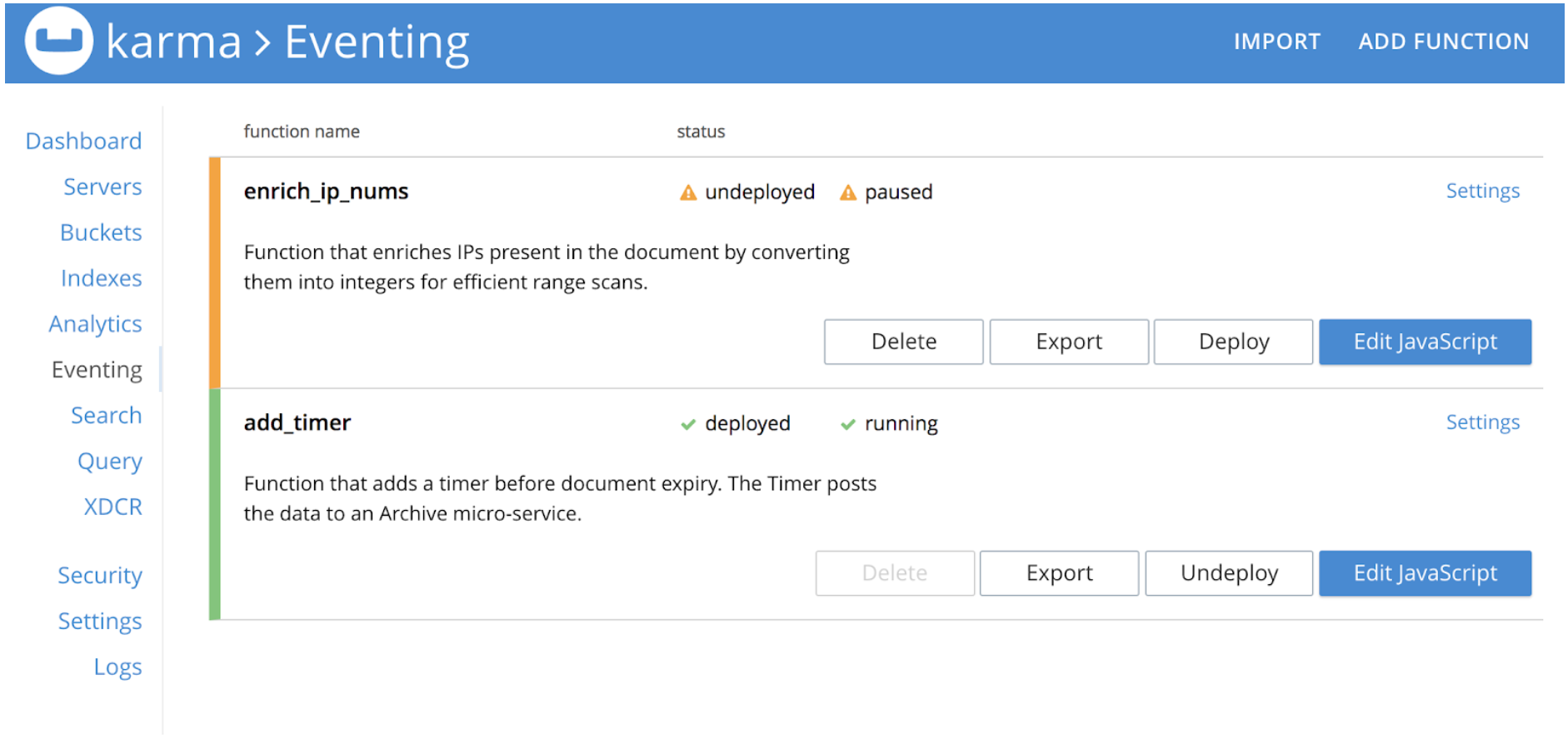Open Security in sidebar
Screen dimensions: 1568x735
100,575
